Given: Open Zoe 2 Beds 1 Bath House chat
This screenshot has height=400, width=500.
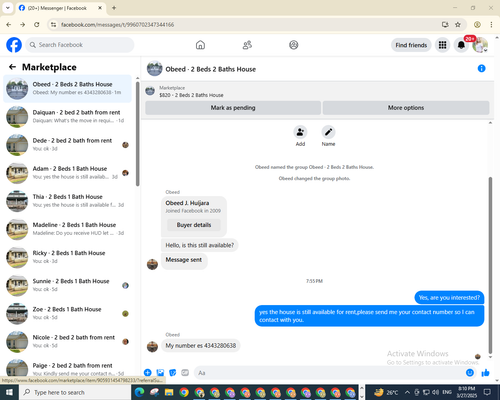Looking at the screenshot, I should pyautogui.click(x=68, y=313).
